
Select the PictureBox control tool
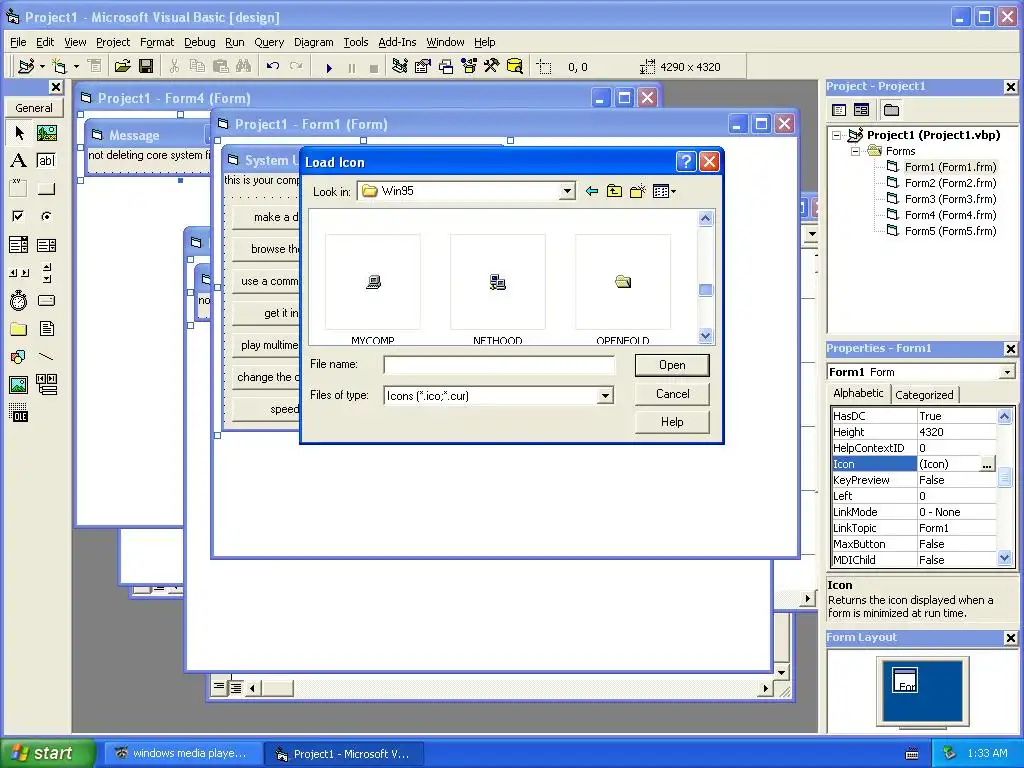(x=46, y=133)
